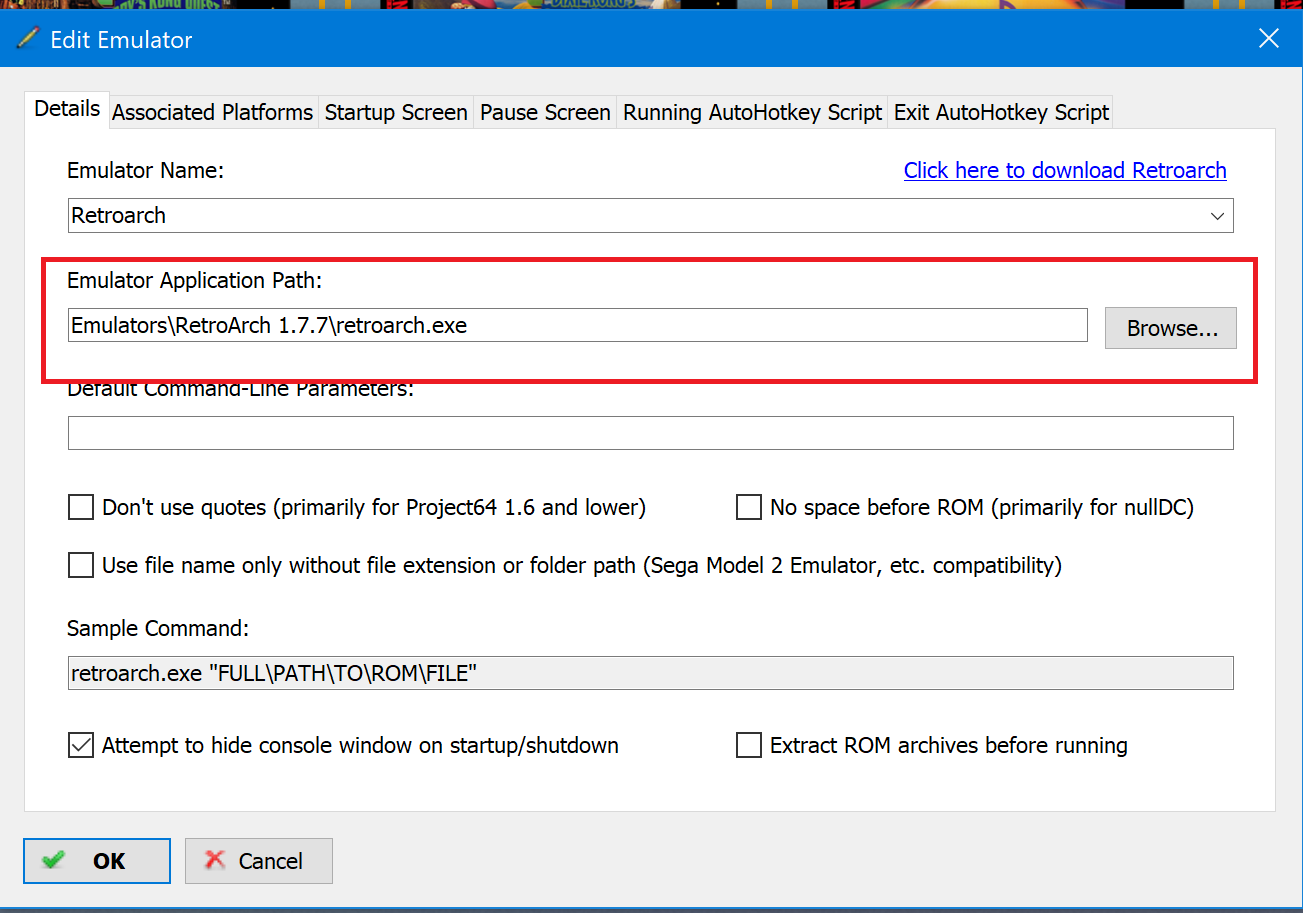Expand the Emulator Name dropdown arrow
Screen dimensions: 1303x913
pos(1217,216)
